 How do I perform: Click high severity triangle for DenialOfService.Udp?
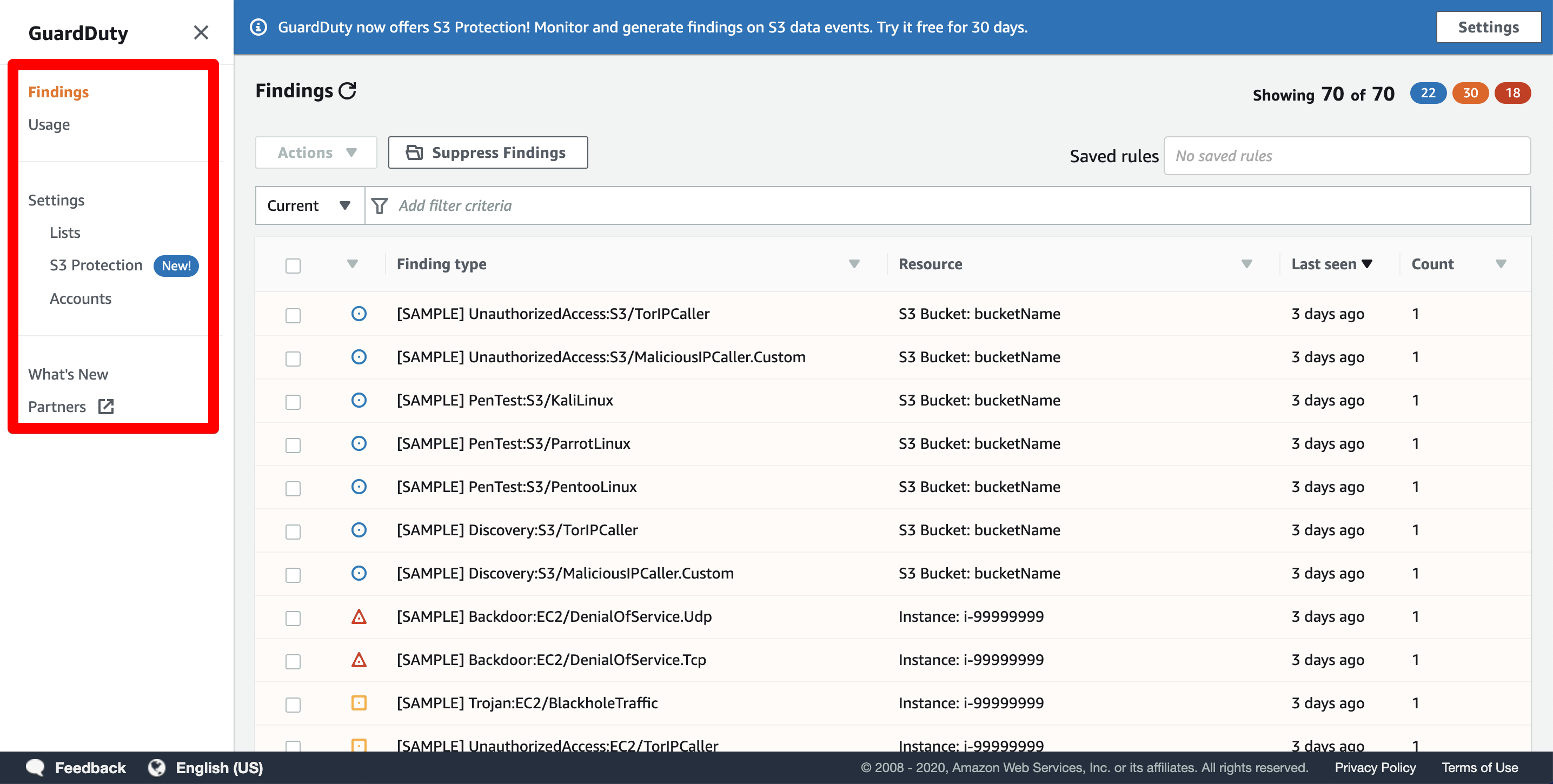pos(359,616)
